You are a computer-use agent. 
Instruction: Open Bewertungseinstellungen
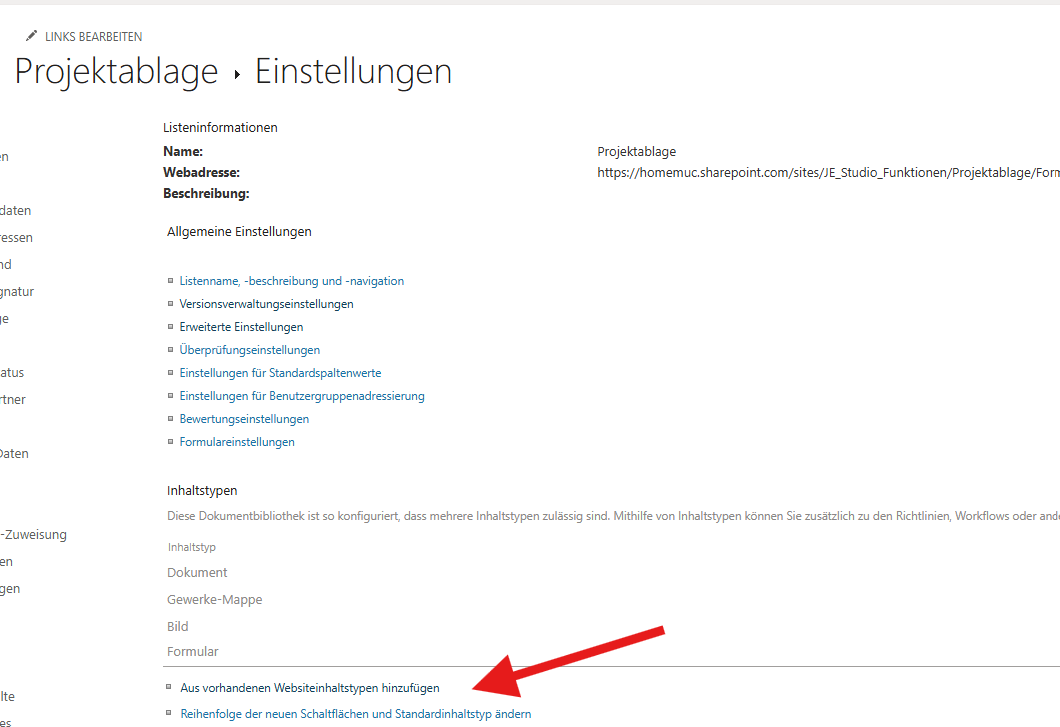244,419
